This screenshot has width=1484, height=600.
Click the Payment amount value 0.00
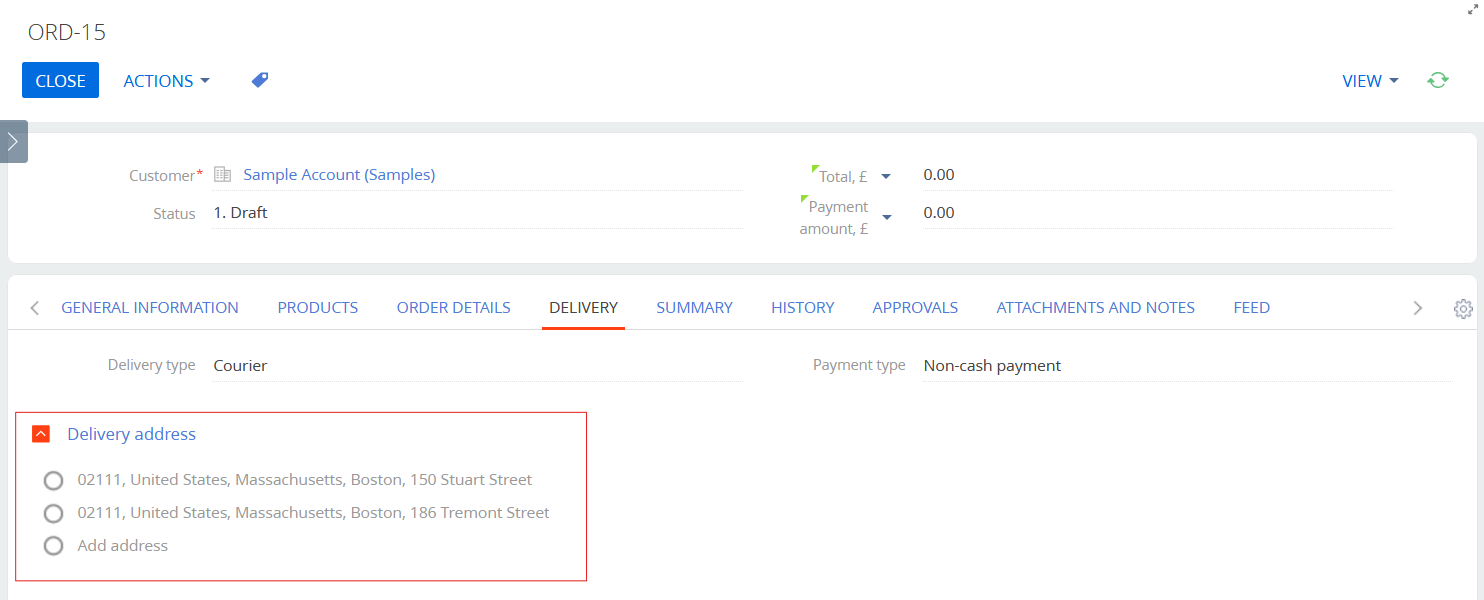(1157, 213)
